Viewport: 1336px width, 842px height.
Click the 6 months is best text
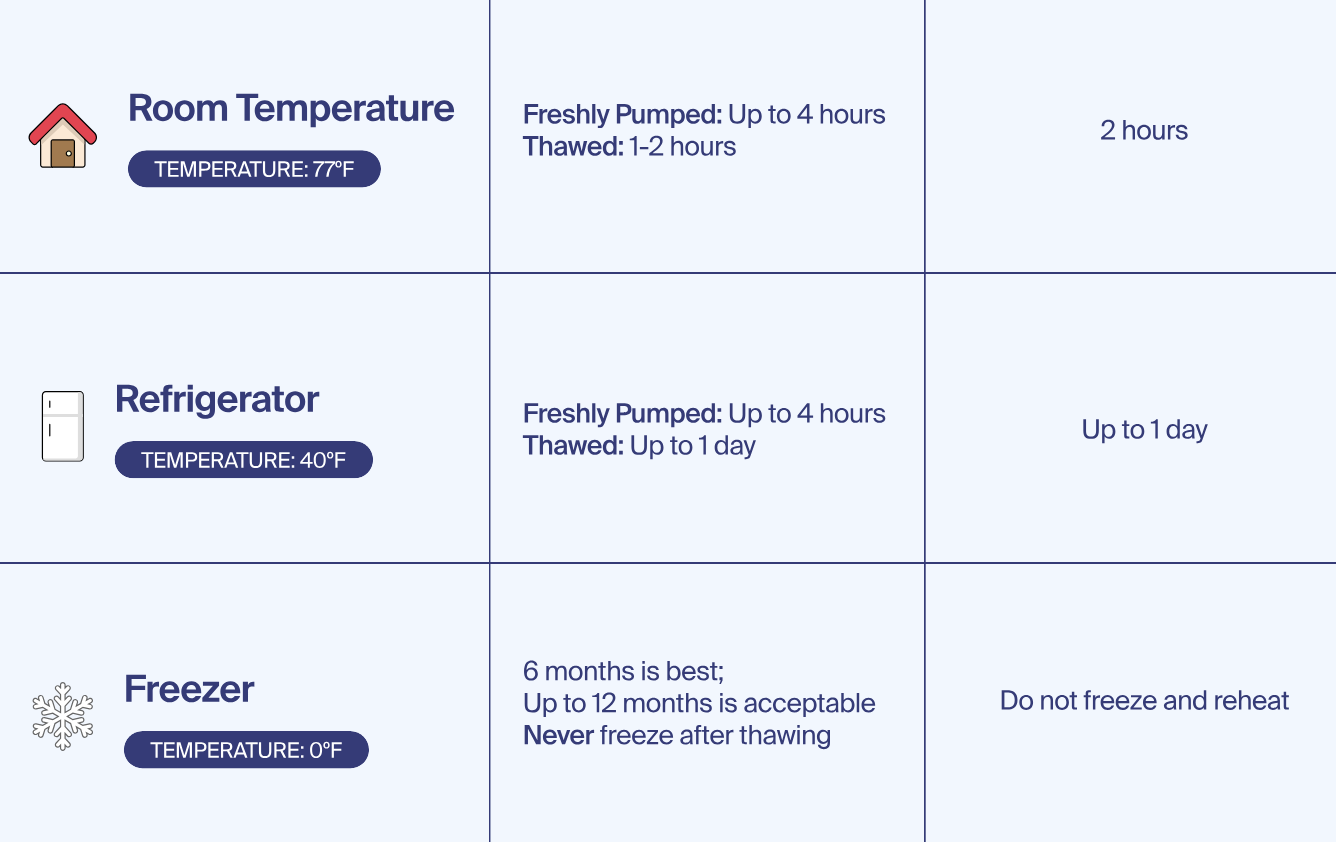click(x=630, y=671)
